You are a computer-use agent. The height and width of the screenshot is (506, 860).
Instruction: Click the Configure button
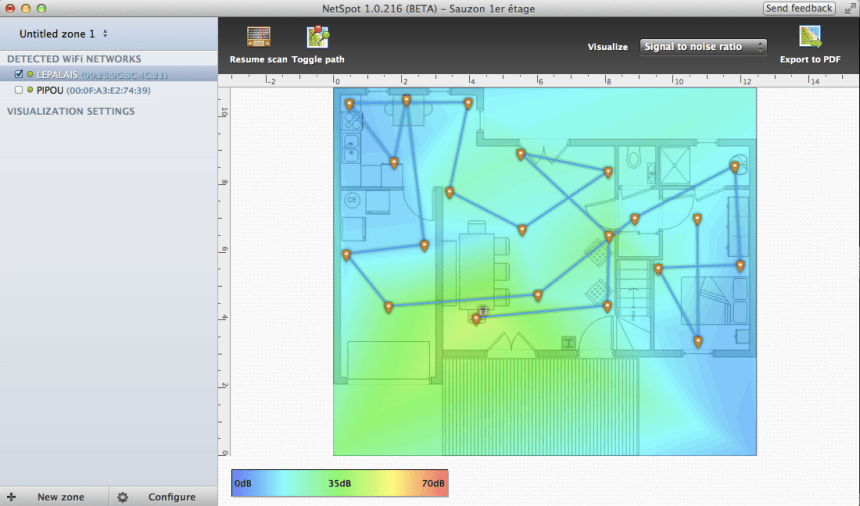pos(171,497)
